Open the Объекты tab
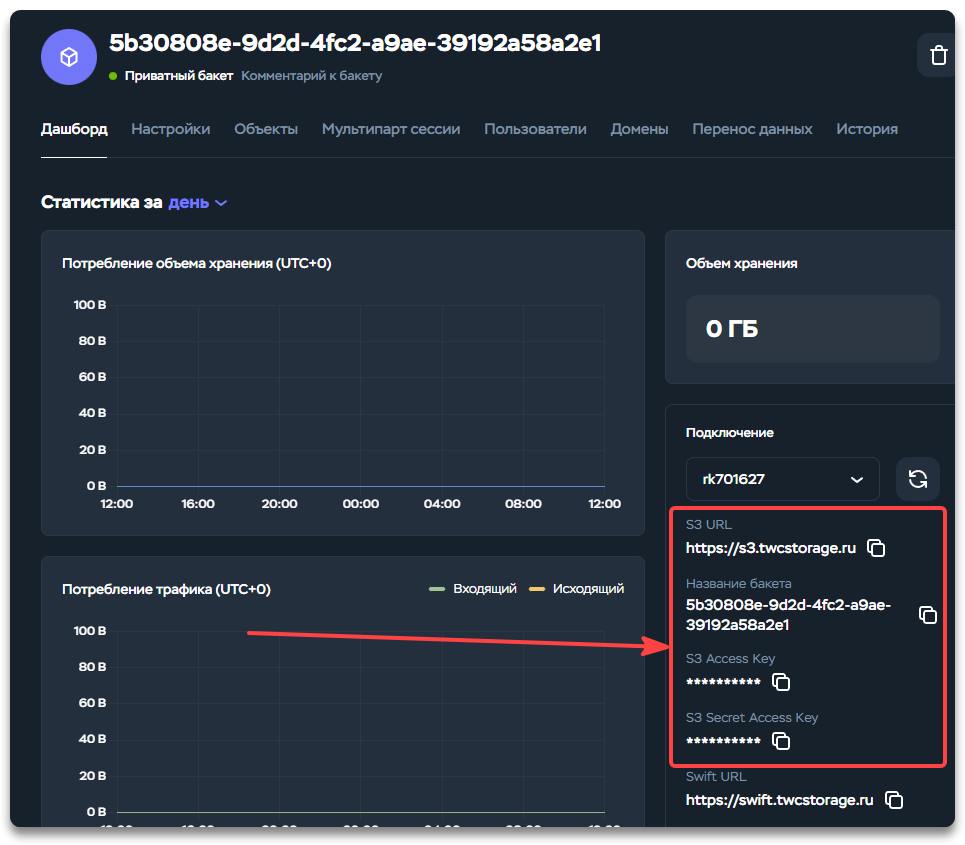The image size is (965, 845). pos(266,129)
